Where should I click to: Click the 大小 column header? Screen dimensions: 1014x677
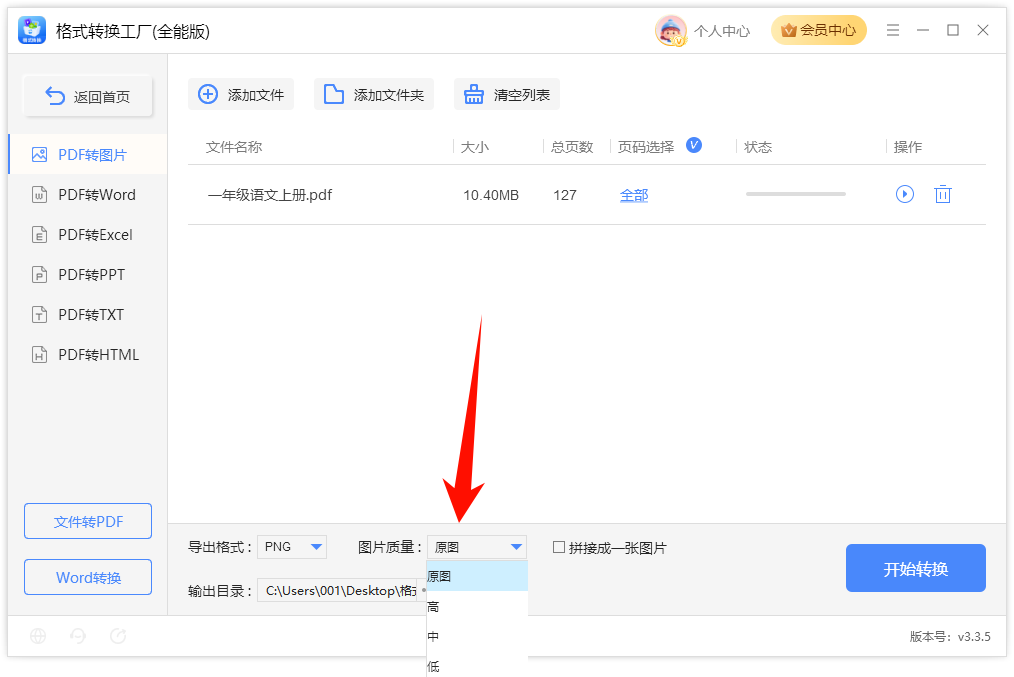pos(475,147)
